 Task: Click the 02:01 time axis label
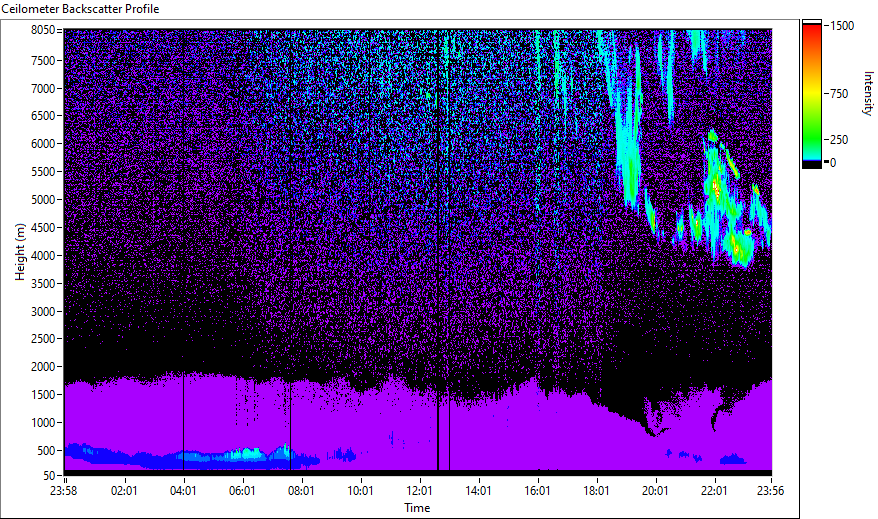coord(124,491)
